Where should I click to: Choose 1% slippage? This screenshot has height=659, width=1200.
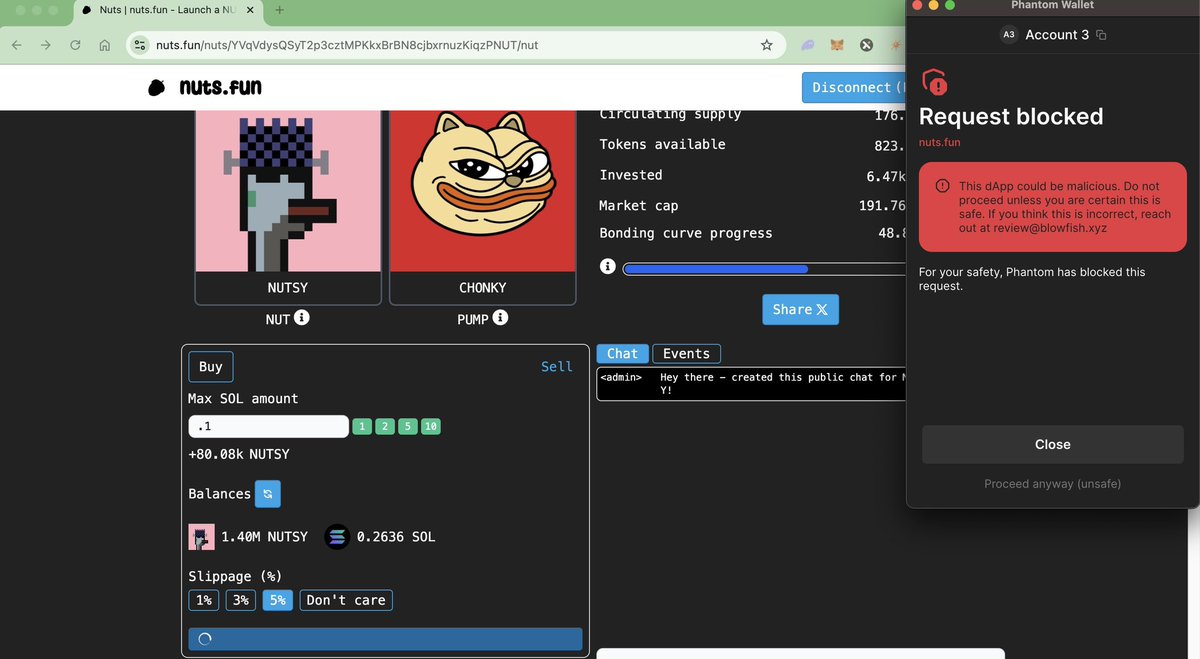tap(204, 600)
